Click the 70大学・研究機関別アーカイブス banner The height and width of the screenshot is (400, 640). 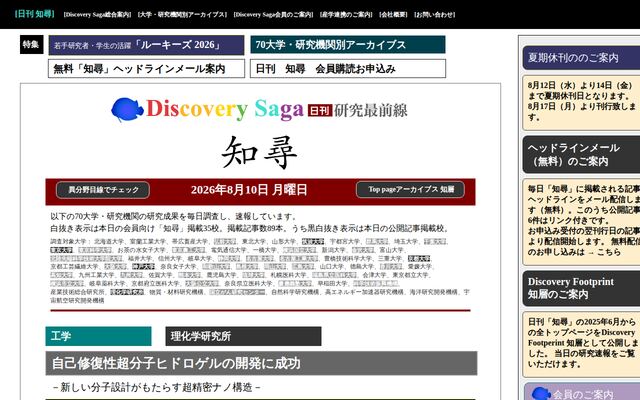click(348, 44)
